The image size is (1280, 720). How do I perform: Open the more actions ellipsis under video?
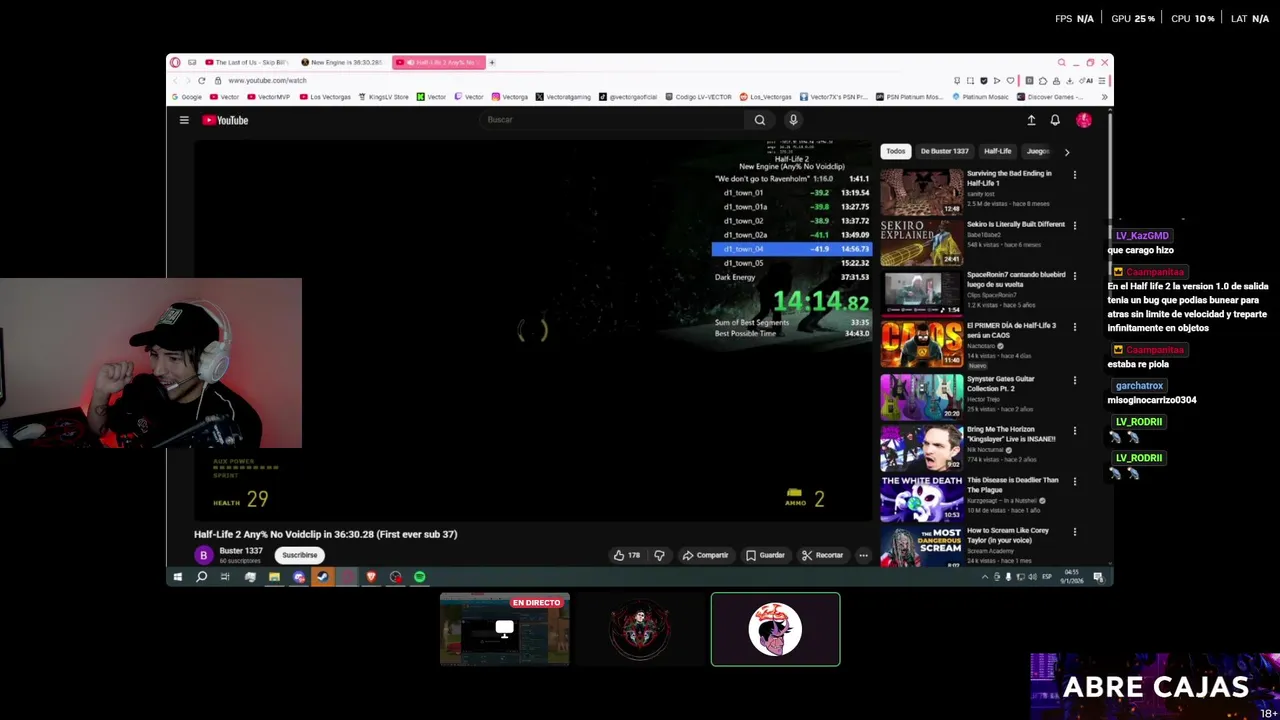[863, 555]
